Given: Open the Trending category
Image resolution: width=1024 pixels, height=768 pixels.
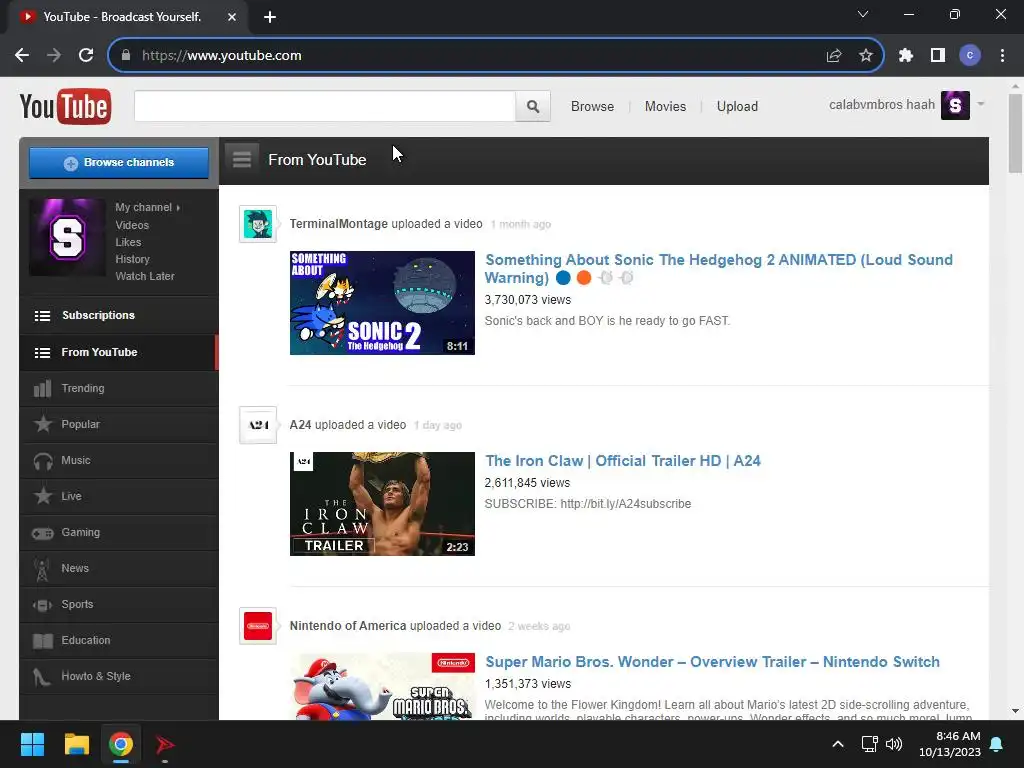Looking at the screenshot, I should (119, 389).
